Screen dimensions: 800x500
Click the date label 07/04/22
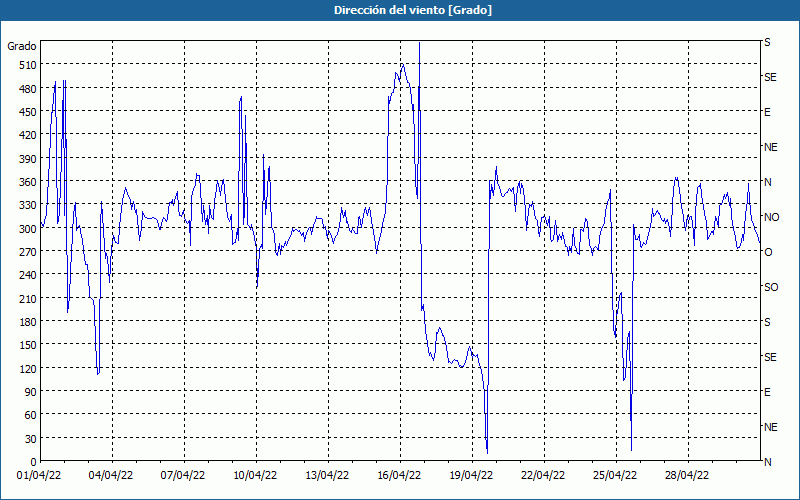[183, 476]
